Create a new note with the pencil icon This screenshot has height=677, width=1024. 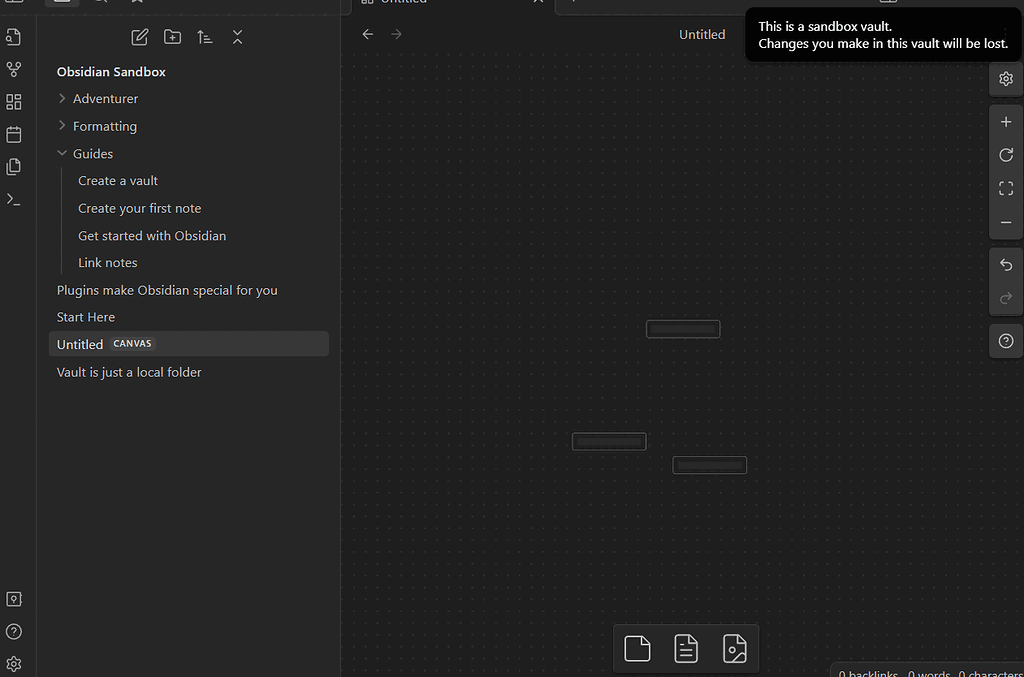click(x=139, y=37)
